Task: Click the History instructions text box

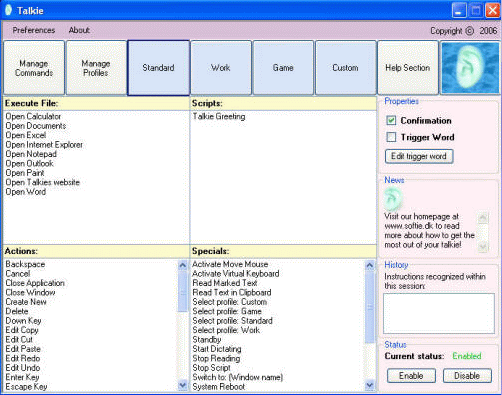Action: pyautogui.click(x=439, y=313)
